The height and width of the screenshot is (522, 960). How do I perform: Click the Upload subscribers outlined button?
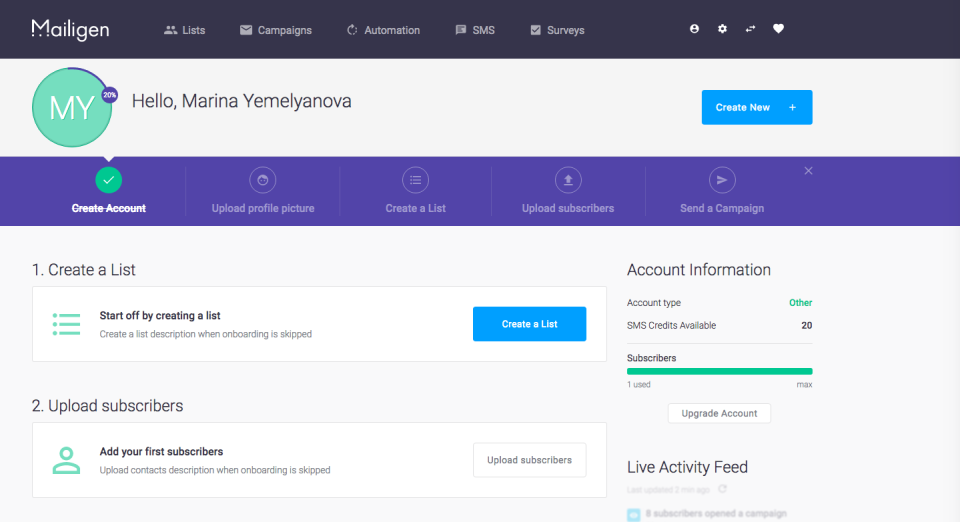pos(530,460)
